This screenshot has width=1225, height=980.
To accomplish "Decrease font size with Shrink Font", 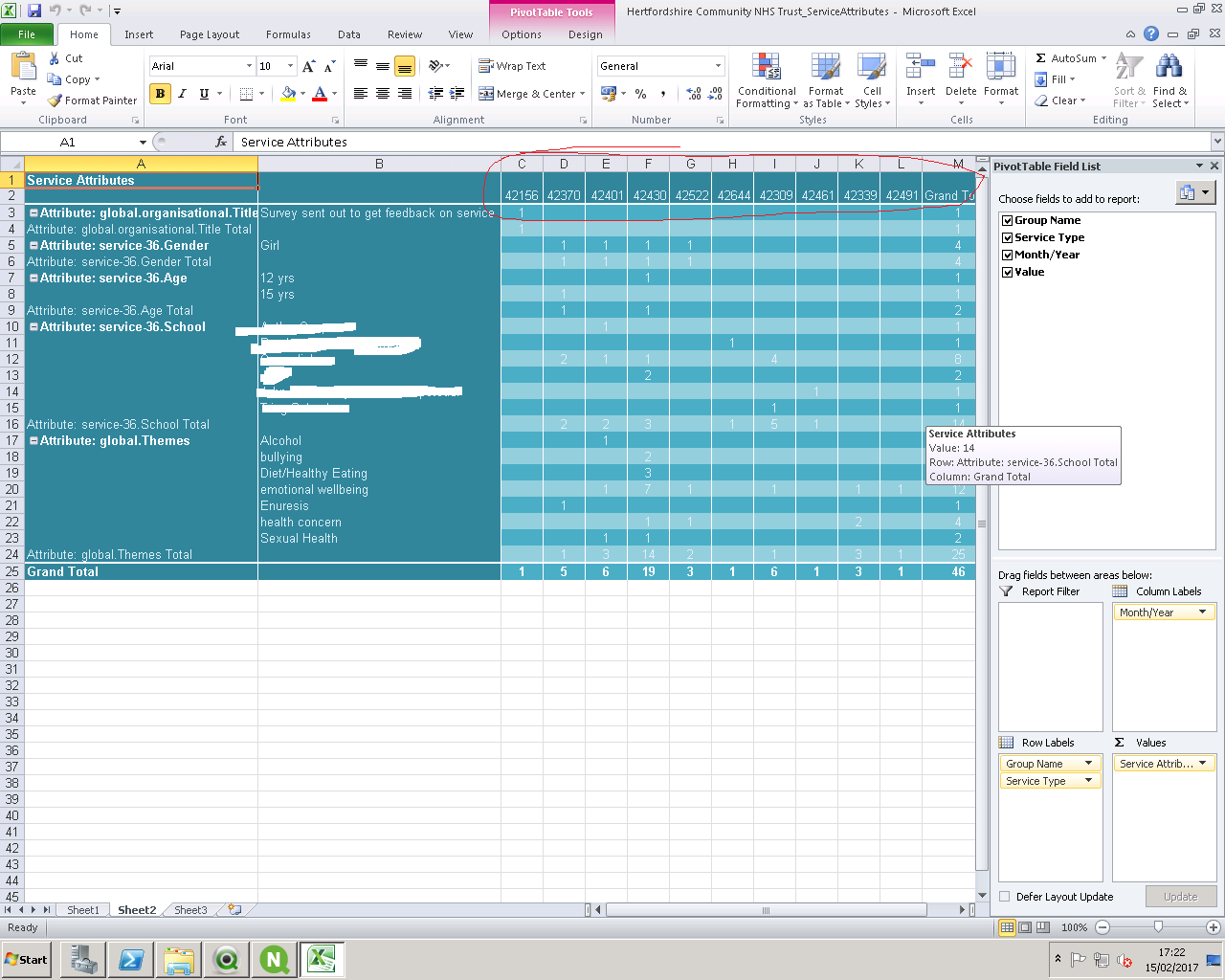I will coord(329,66).
